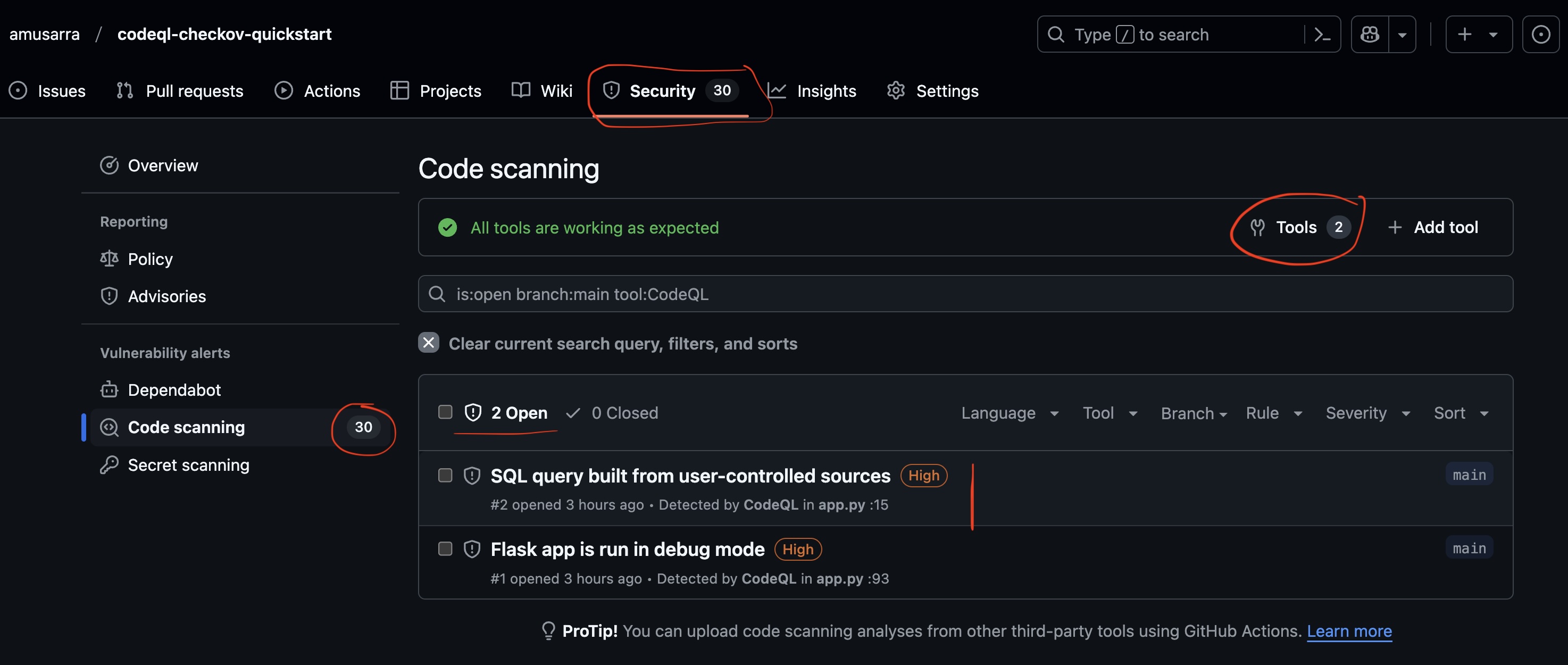
Task: Switch to the Wiki tab
Action: pos(542,91)
